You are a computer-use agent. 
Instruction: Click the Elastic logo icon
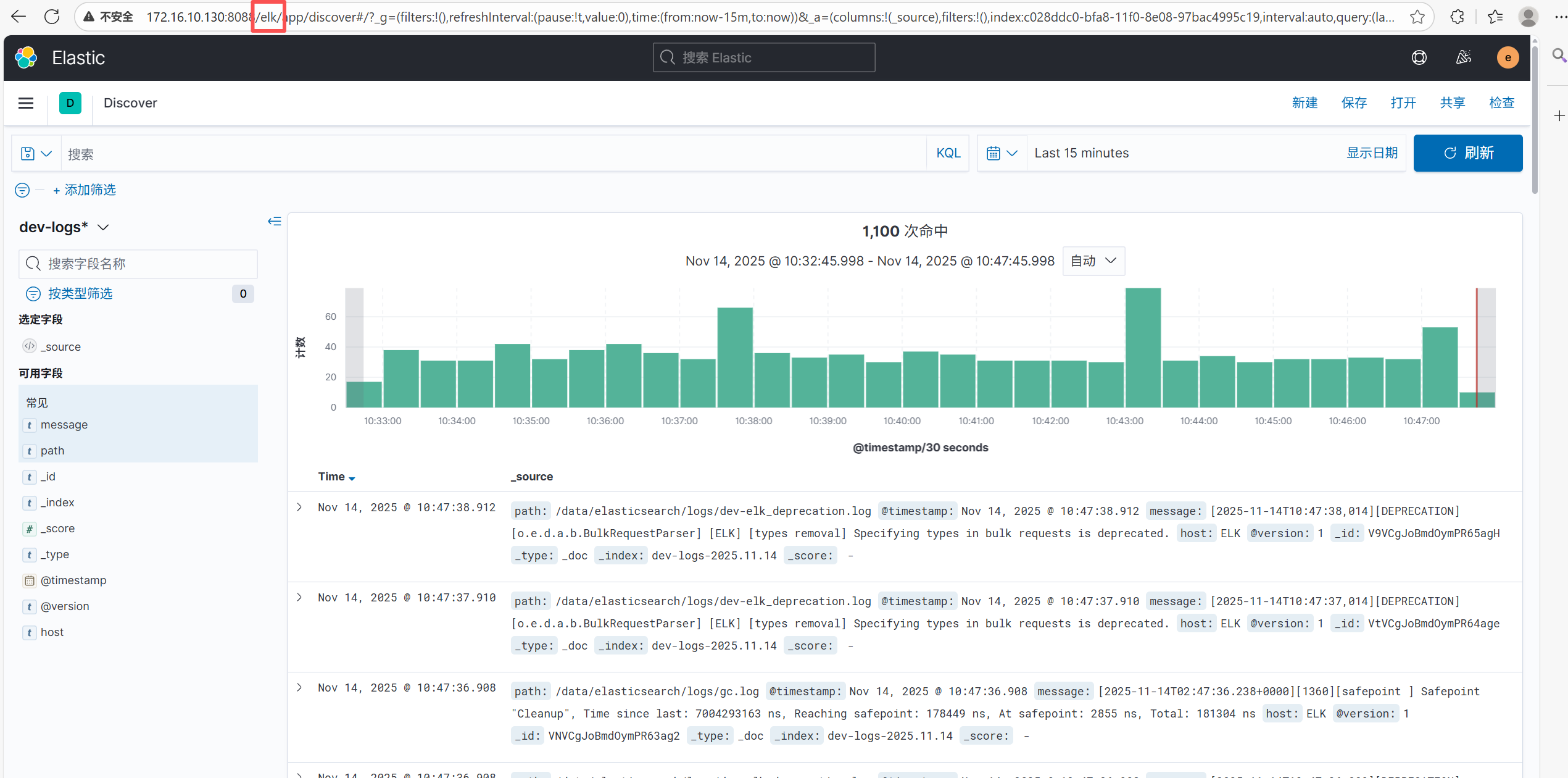coord(26,58)
